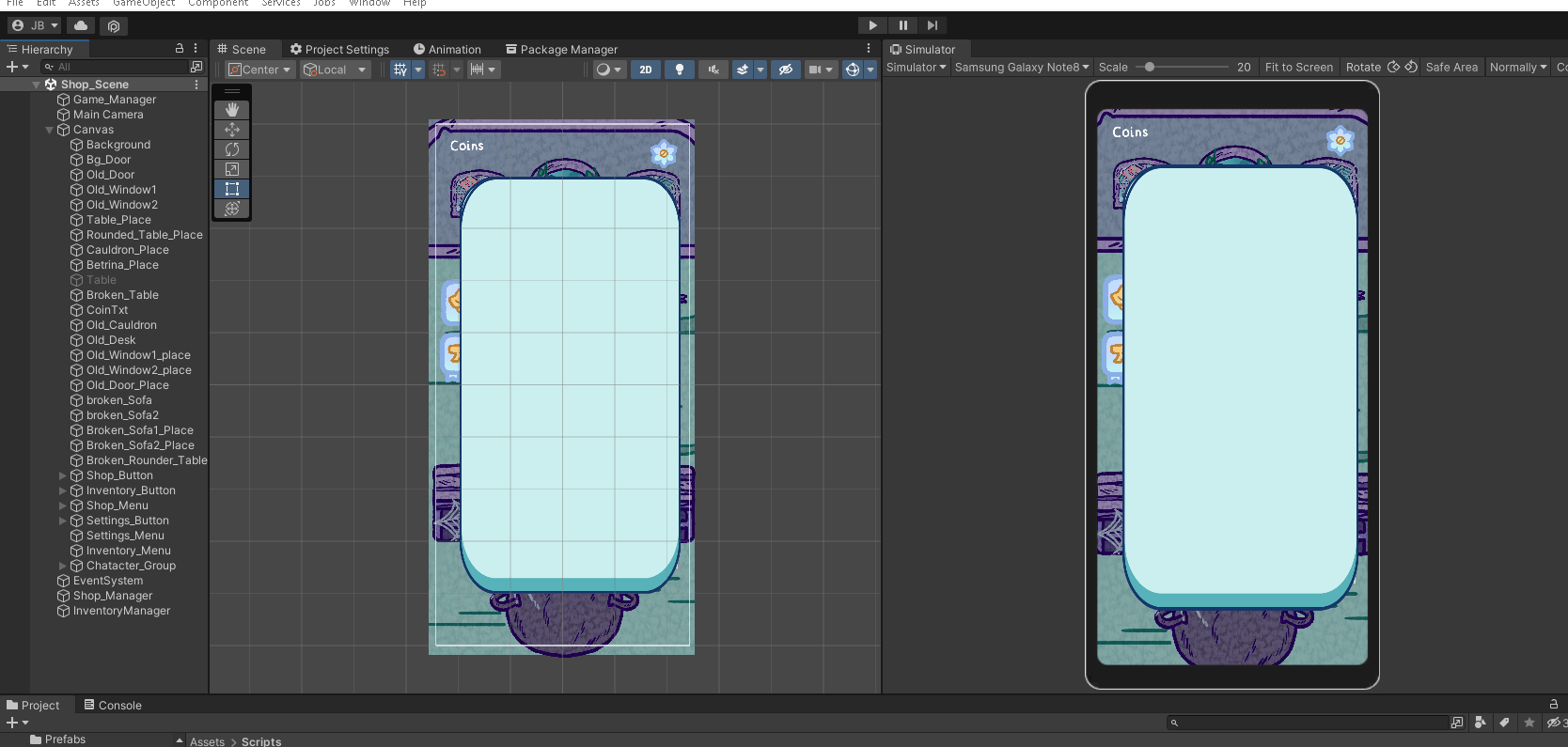The height and width of the screenshot is (747, 1568).
Task: Adjust the Simulator Scale slider handle
Action: point(1150,67)
